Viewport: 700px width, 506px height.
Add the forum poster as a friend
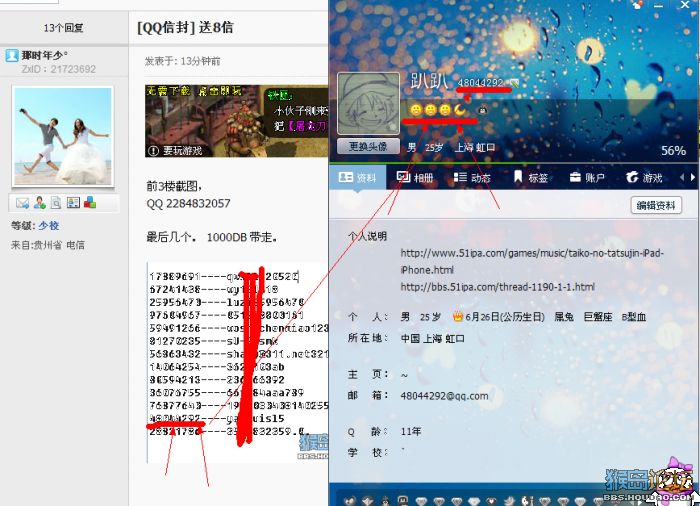point(39,203)
